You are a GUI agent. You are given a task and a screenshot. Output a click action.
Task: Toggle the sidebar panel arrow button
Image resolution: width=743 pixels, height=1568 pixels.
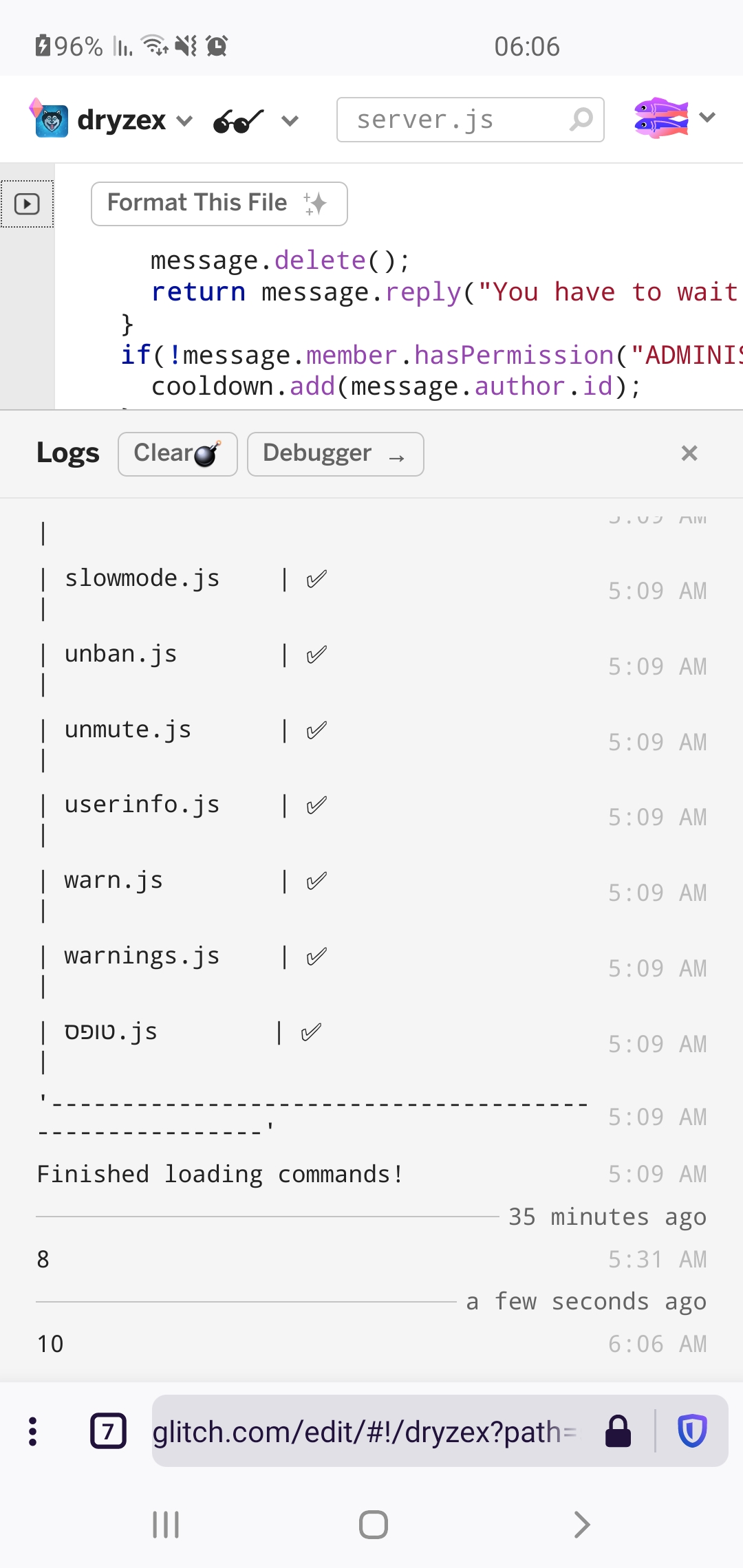pyautogui.click(x=27, y=204)
